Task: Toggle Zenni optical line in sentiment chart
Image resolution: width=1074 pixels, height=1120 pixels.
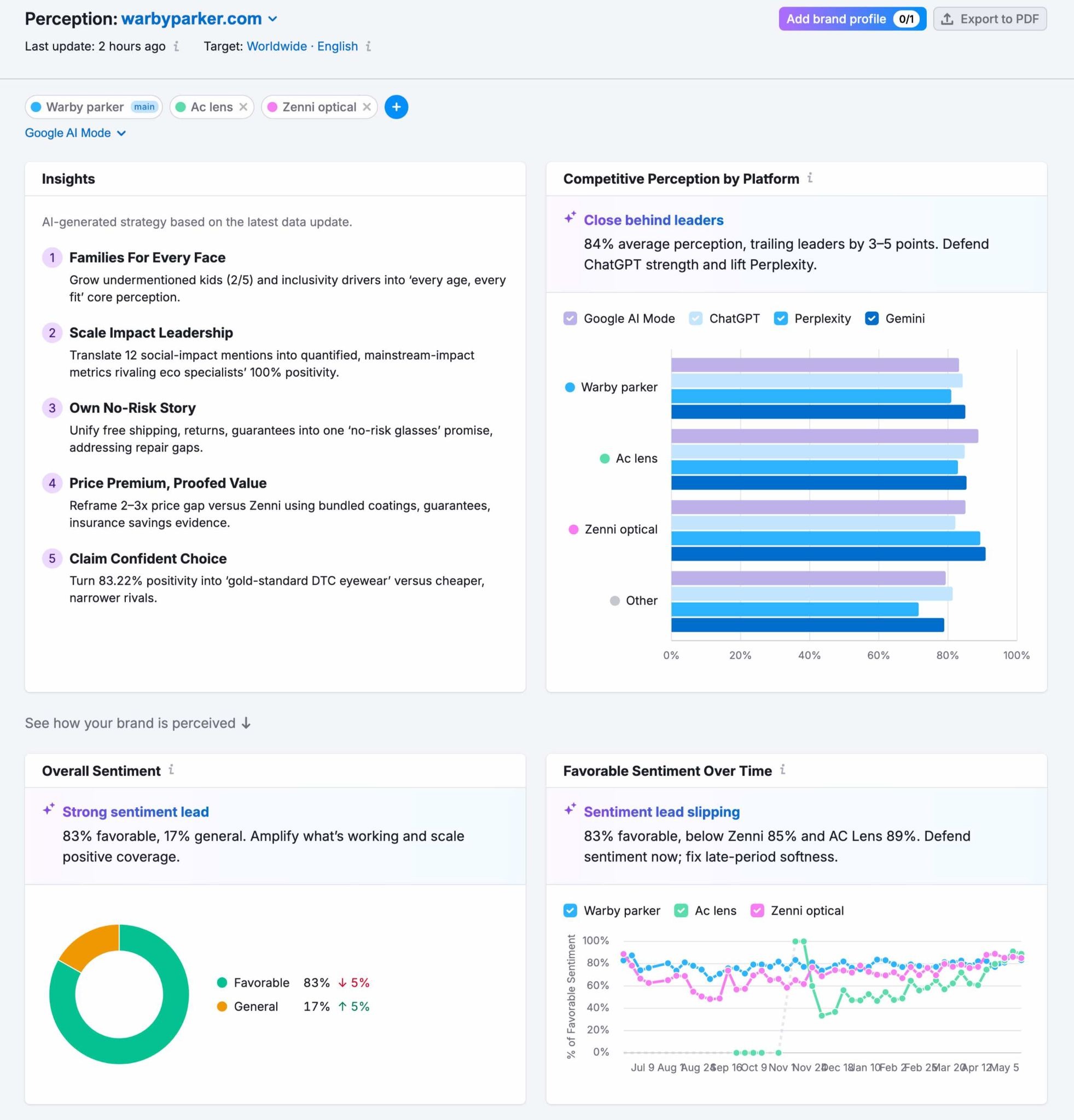Action: click(757, 911)
